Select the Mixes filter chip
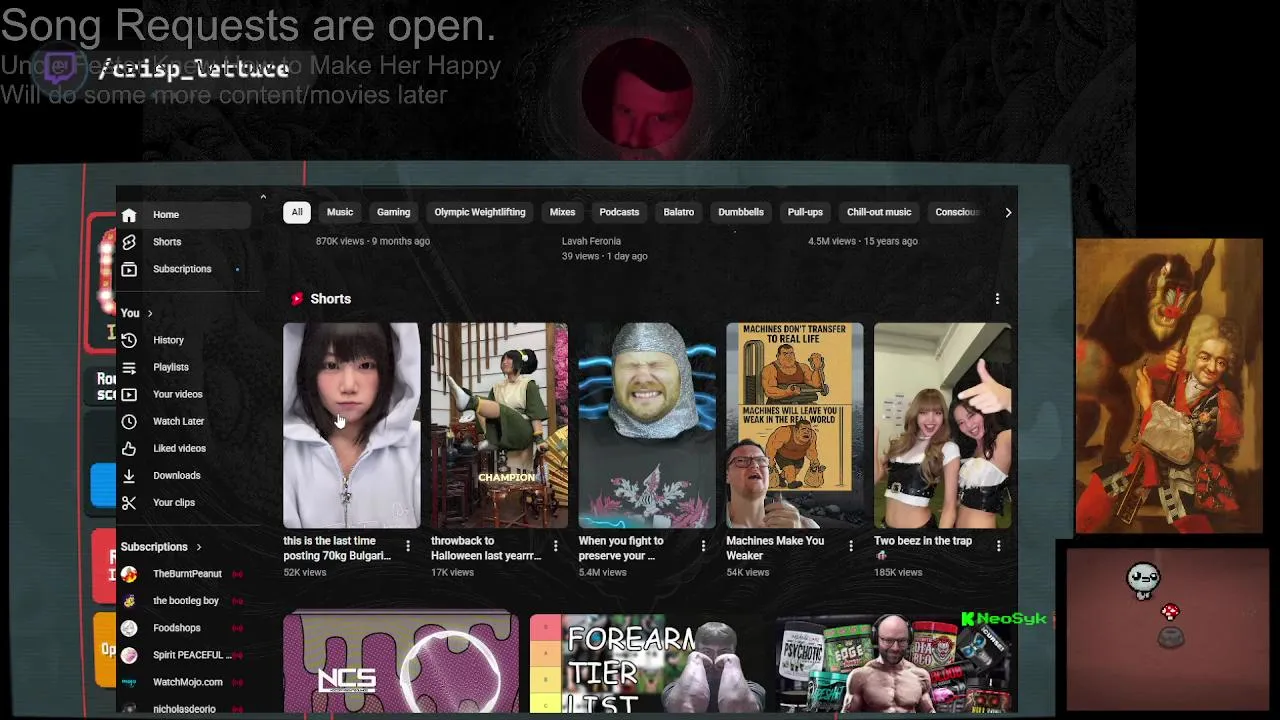The height and width of the screenshot is (720, 1280). 562,212
